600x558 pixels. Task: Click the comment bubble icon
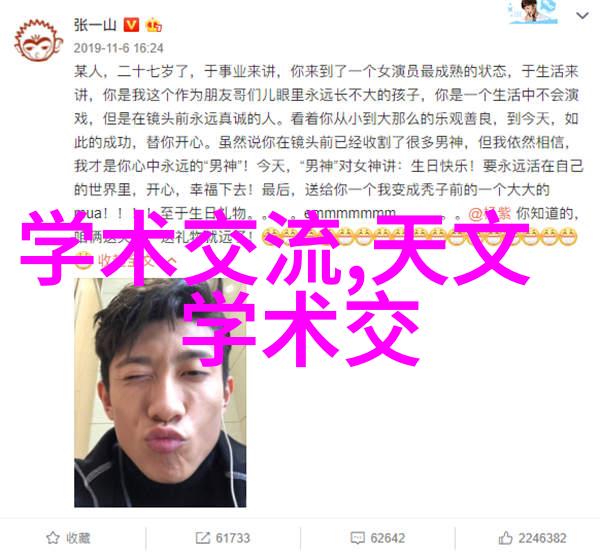pos(357,538)
